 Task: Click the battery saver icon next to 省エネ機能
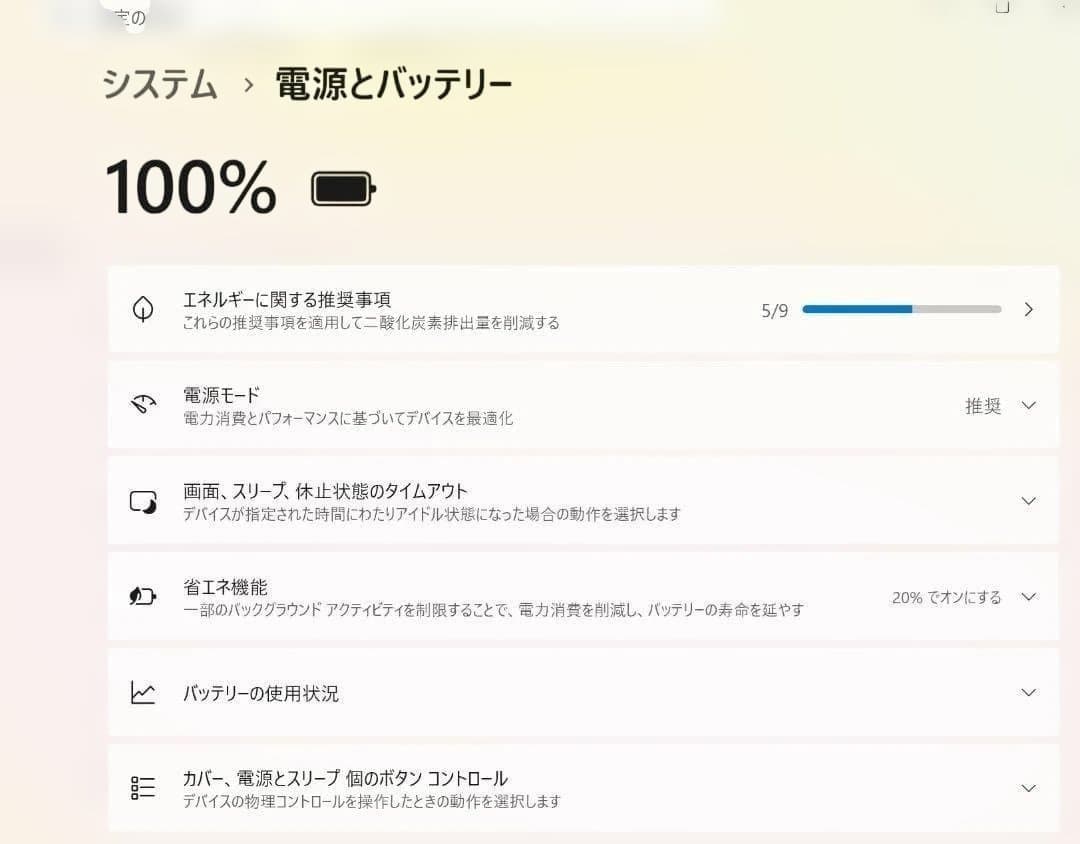point(143,596)
